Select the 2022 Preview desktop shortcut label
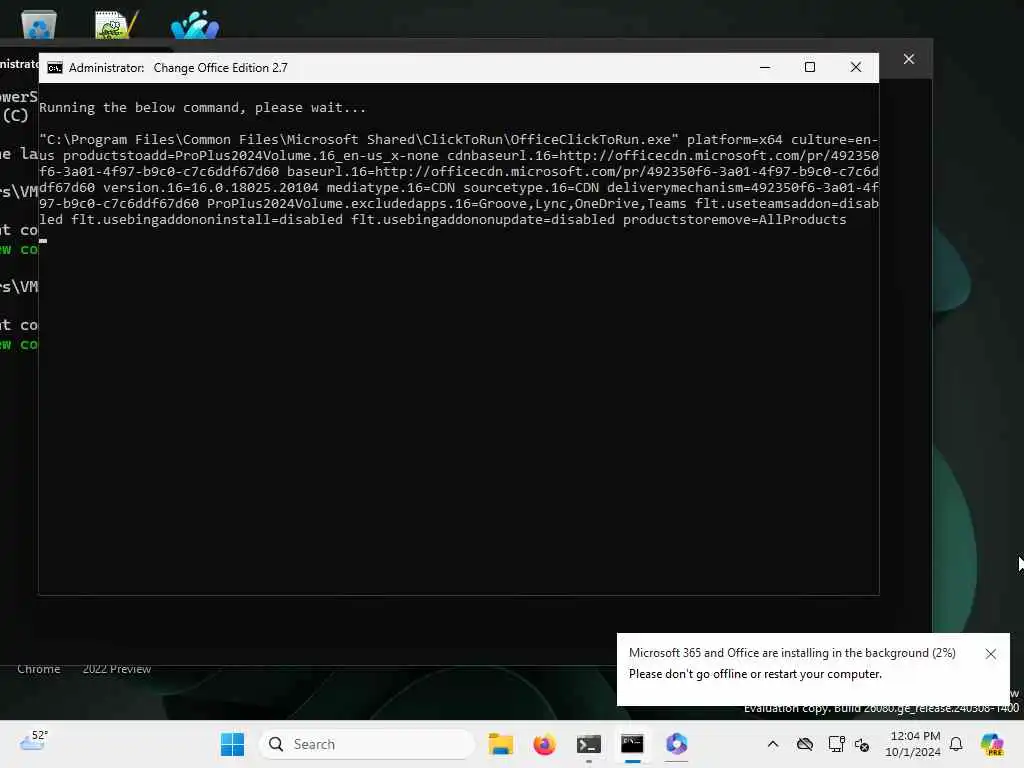Viewport: 1024px width, 768px height. 116,669
